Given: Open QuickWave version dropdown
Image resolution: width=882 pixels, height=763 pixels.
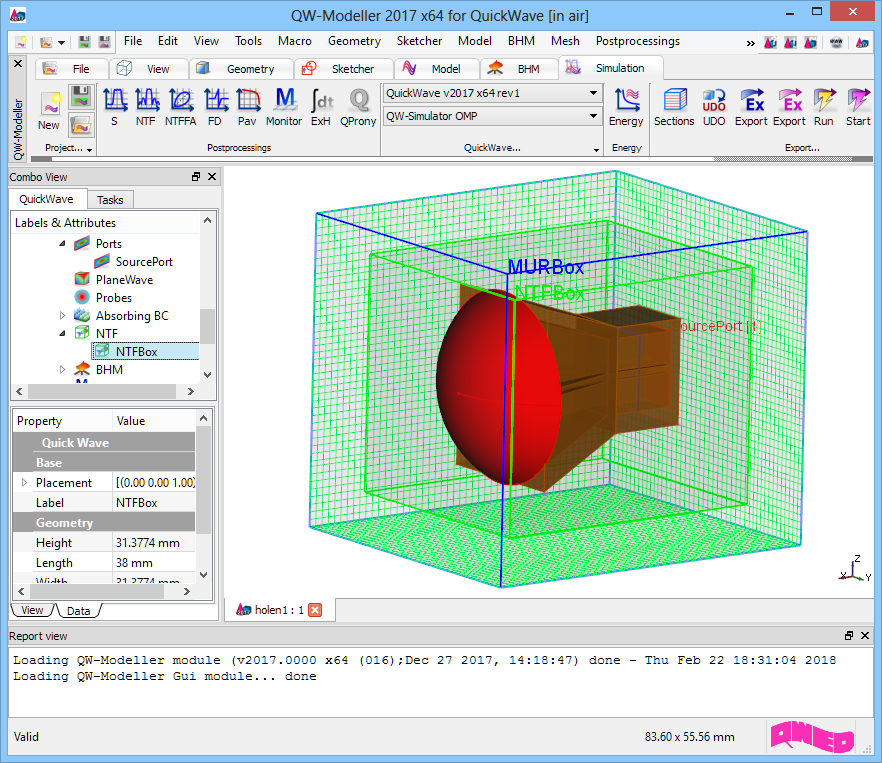Looking at the screenshot, I should point(593,93).
